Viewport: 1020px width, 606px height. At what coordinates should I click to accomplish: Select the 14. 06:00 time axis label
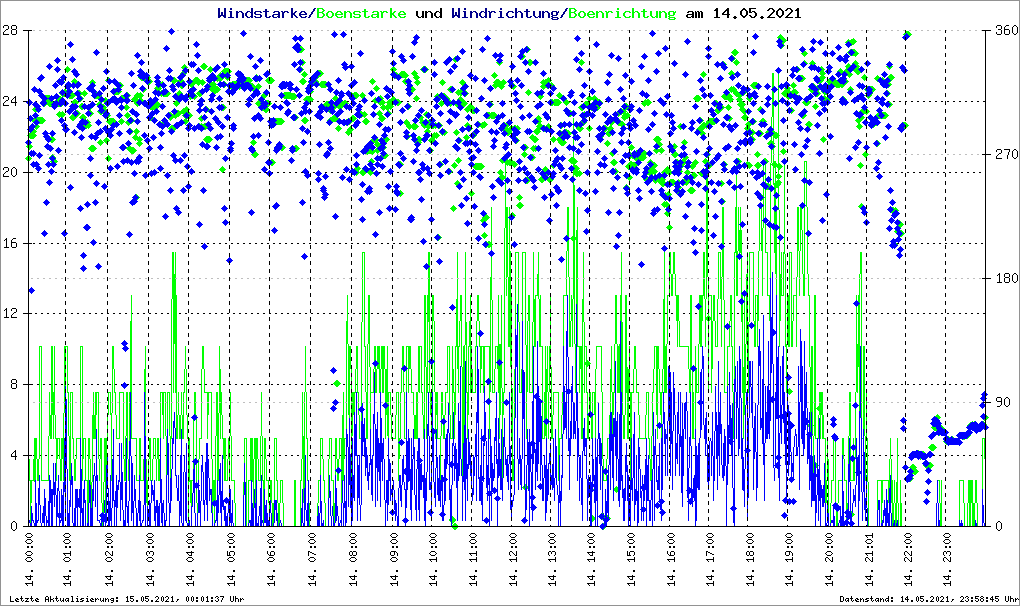click(x=271, y=560)
